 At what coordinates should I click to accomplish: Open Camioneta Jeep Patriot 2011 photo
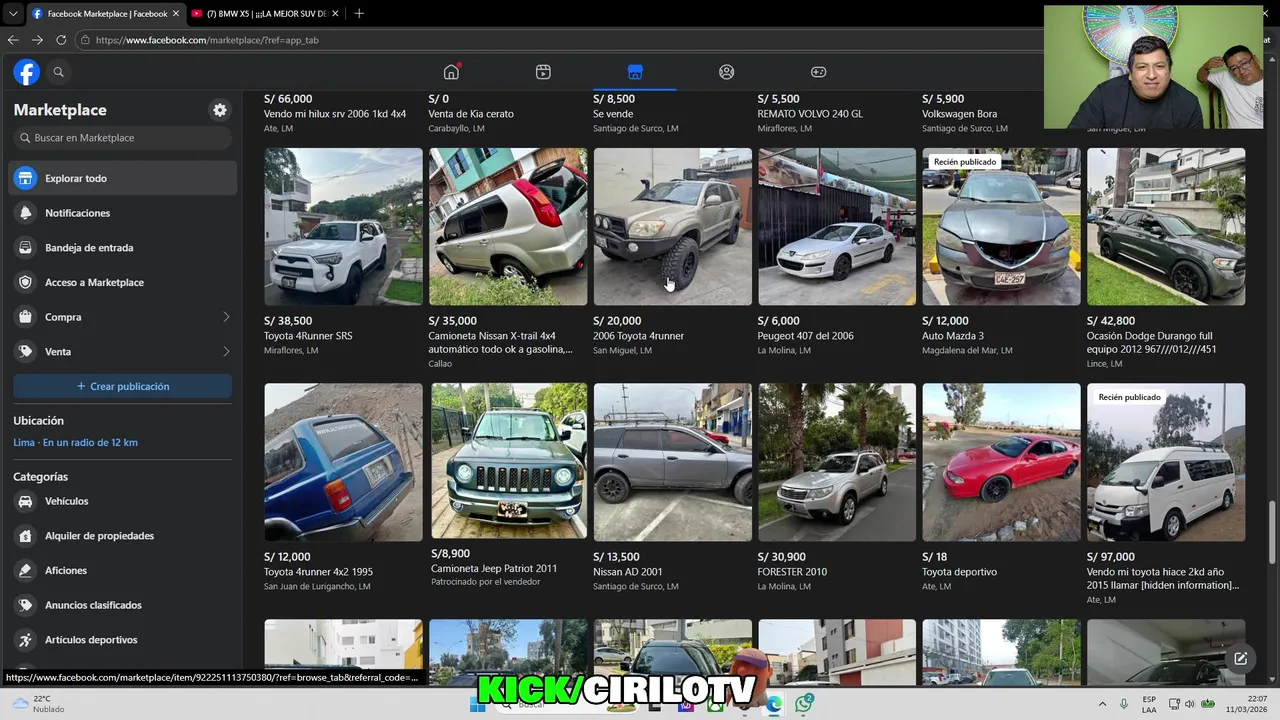[x=509, y=461]
